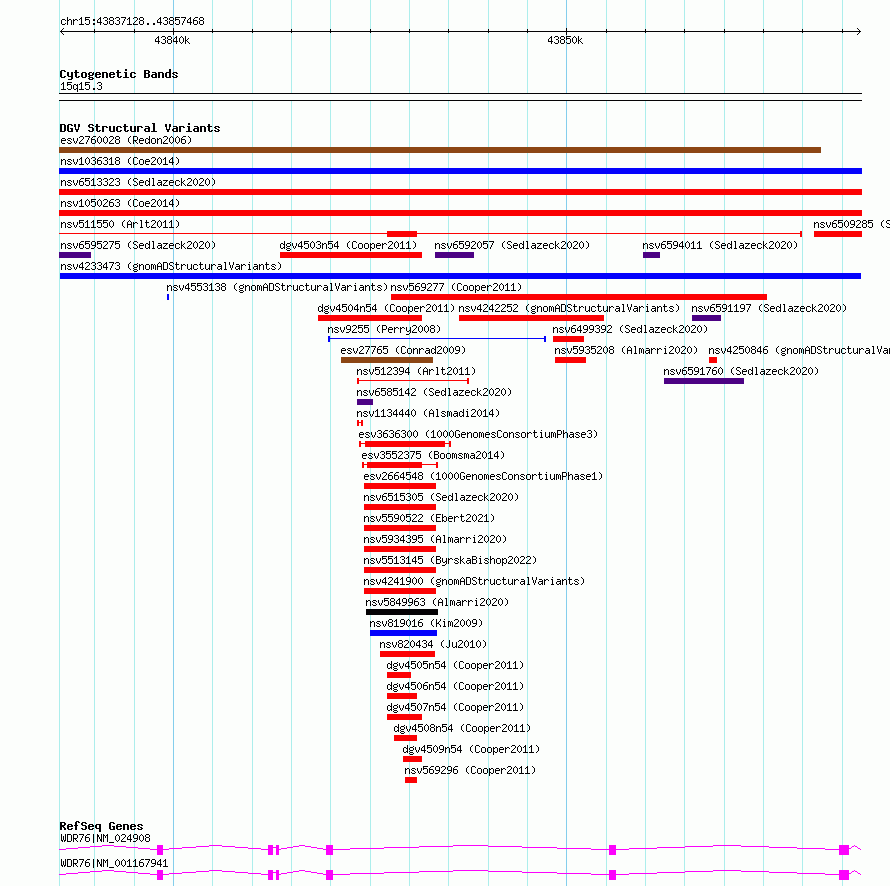
Task: Click the nsv6509285 variant label
Action: coord(851,224)
